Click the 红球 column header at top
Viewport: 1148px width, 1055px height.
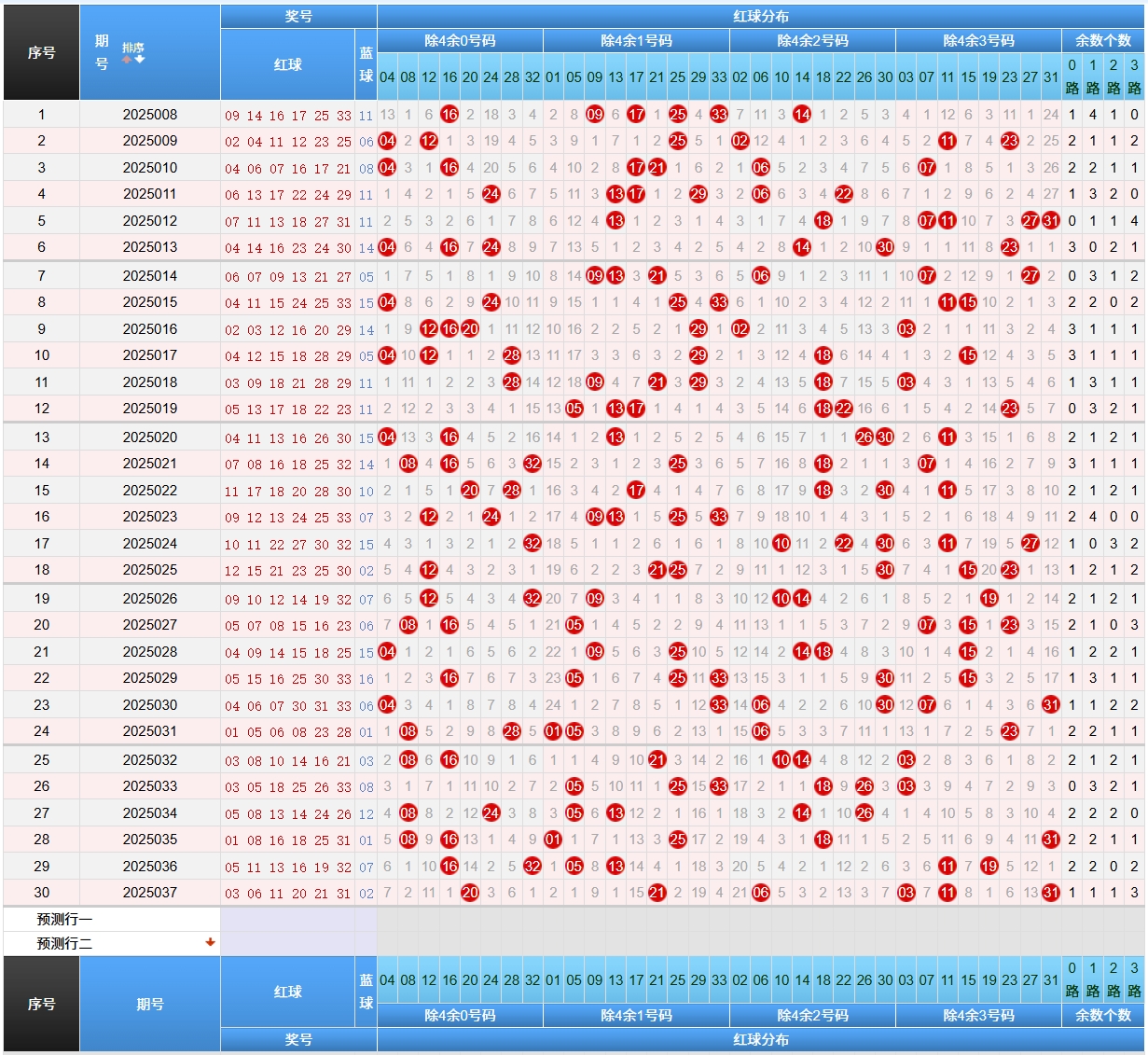(x=287, y=64)
